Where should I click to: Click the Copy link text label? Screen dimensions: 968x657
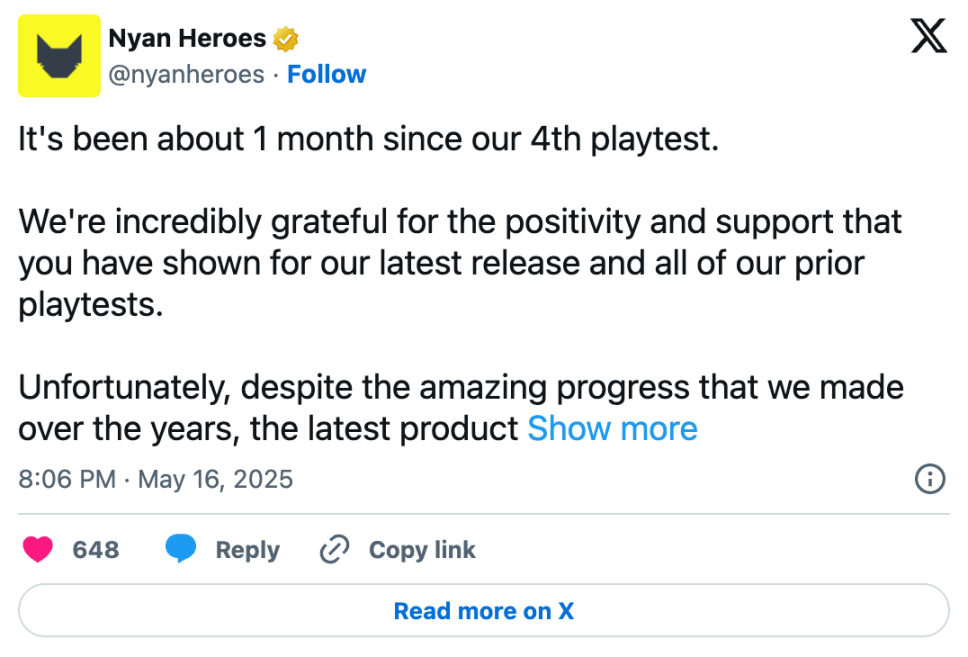pyautogui.click(x=422, y=549)
